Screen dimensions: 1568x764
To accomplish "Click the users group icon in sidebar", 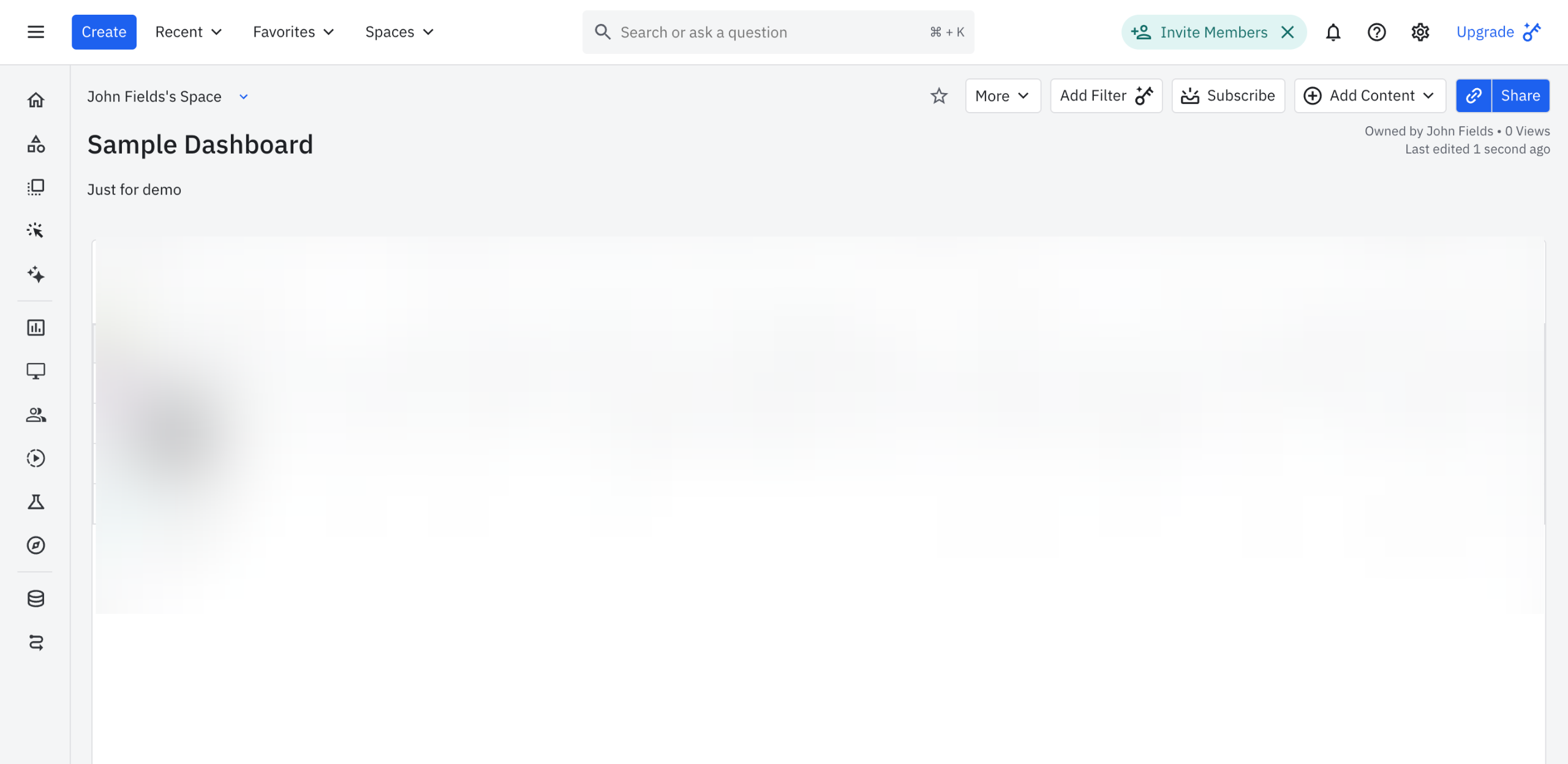I will 36,415.
